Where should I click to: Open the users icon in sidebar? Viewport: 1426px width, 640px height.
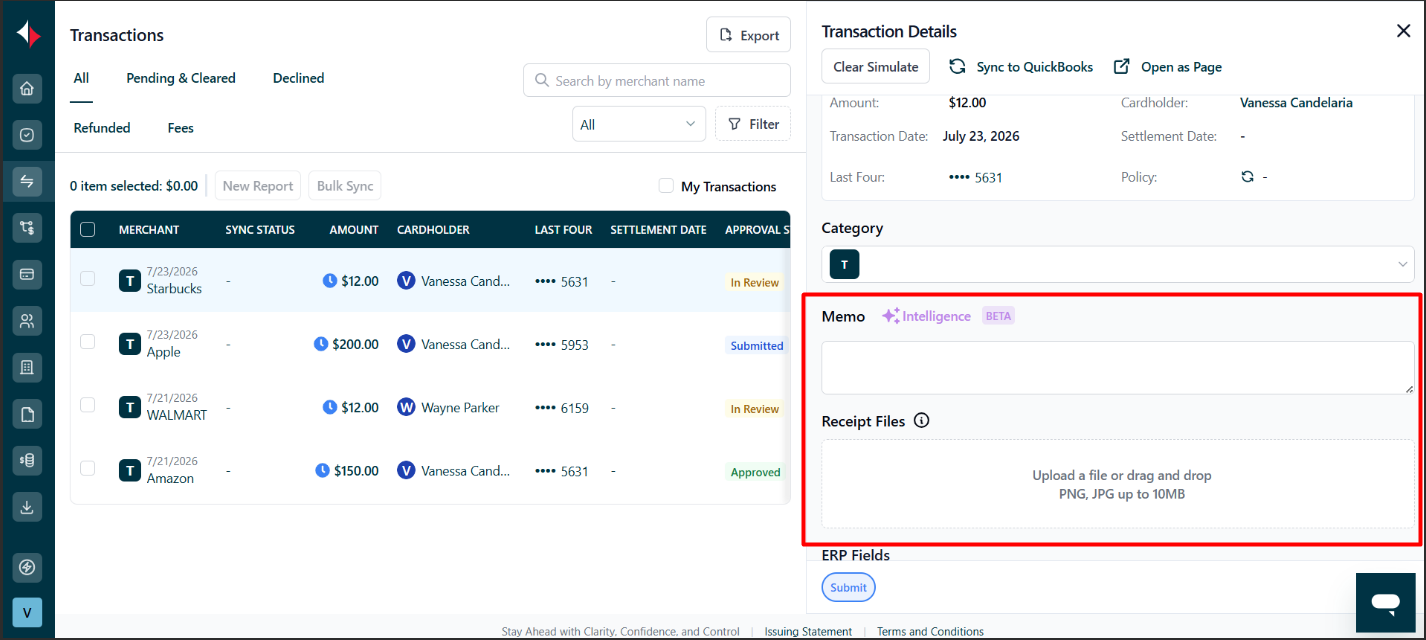[27, 321]
